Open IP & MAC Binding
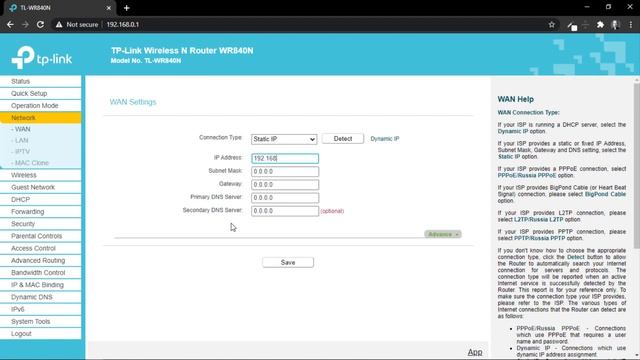640x360 pixels. (x=40, y=285)
